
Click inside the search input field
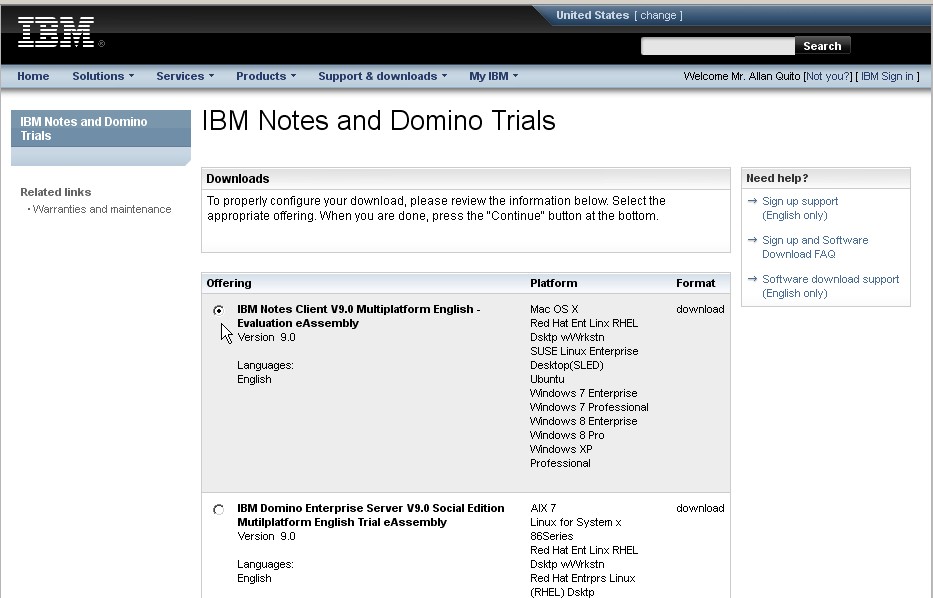pyautogui.click(x=717, y=46)
